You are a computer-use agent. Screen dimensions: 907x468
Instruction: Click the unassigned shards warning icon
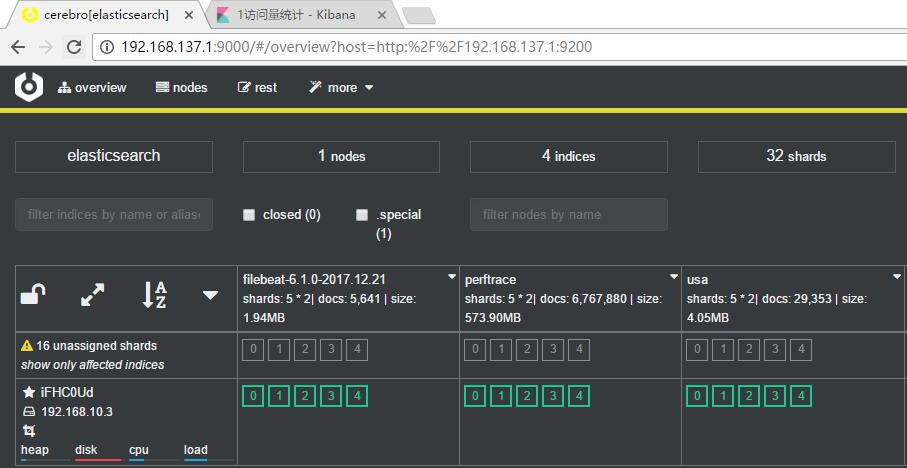coord(27,346)
